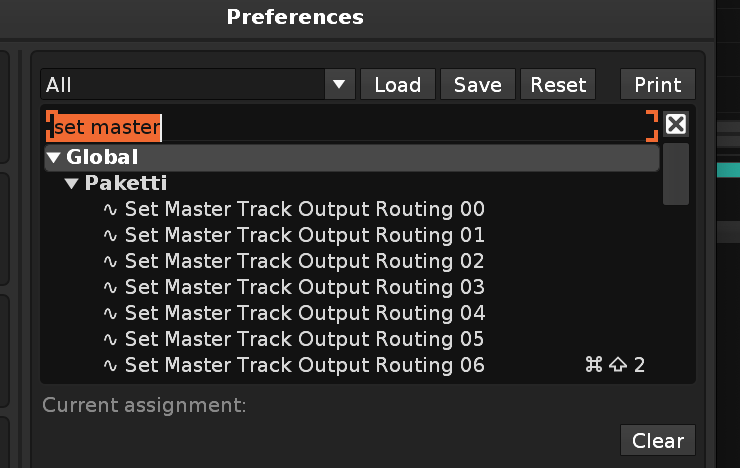Click the wave icon beside Routing 02

click(x=112, y=261)
